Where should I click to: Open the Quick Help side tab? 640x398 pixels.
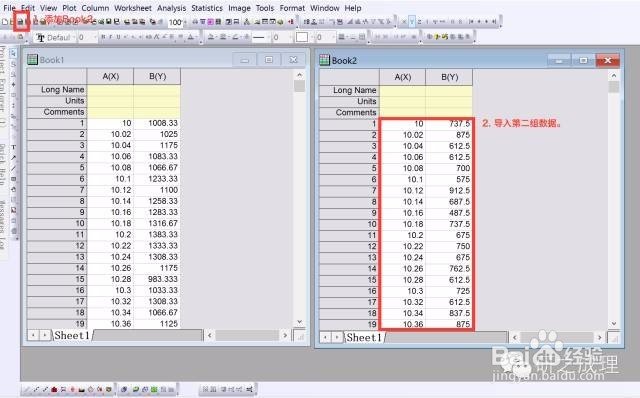pyautogui.click(x=3, y=165)
